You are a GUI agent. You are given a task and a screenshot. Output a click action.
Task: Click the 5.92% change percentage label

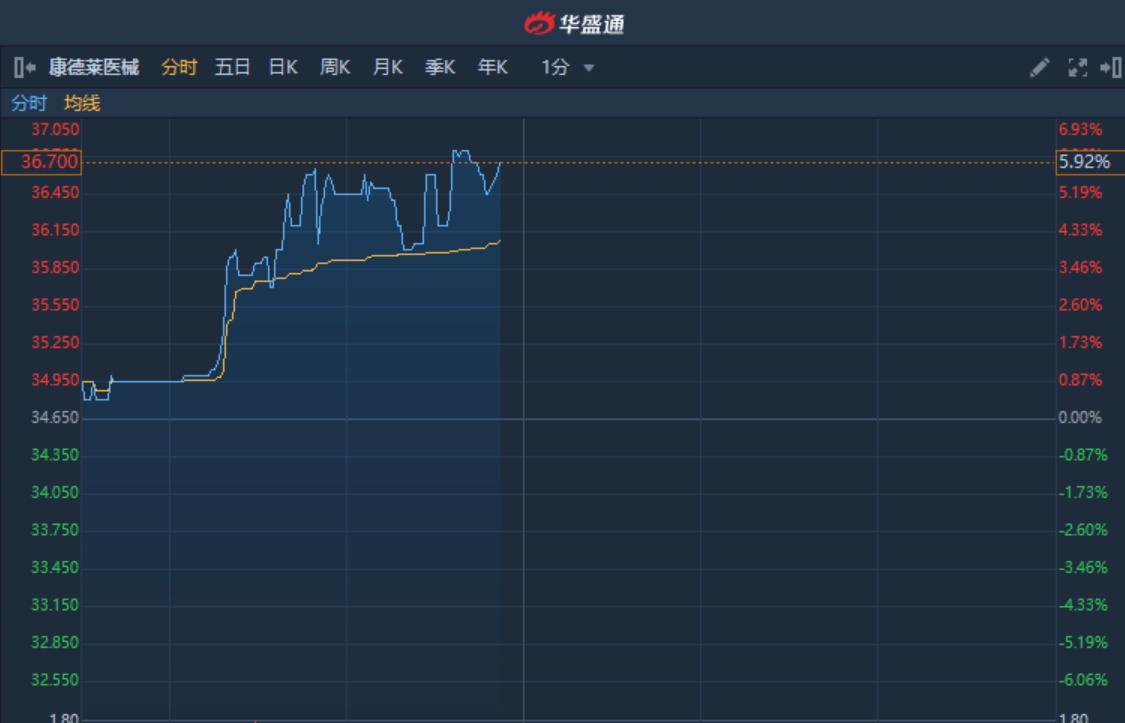(1084, 162)
